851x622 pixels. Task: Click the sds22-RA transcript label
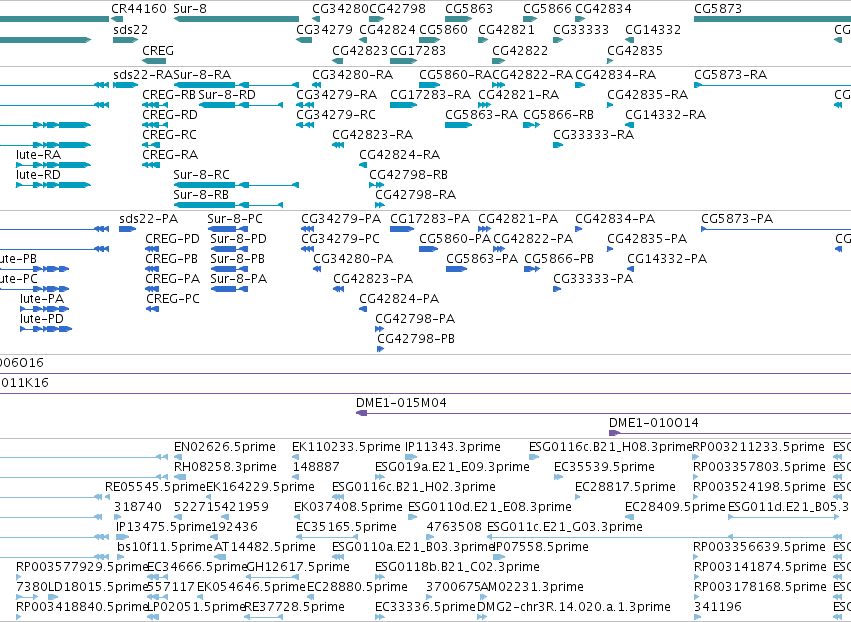point(143,74)
